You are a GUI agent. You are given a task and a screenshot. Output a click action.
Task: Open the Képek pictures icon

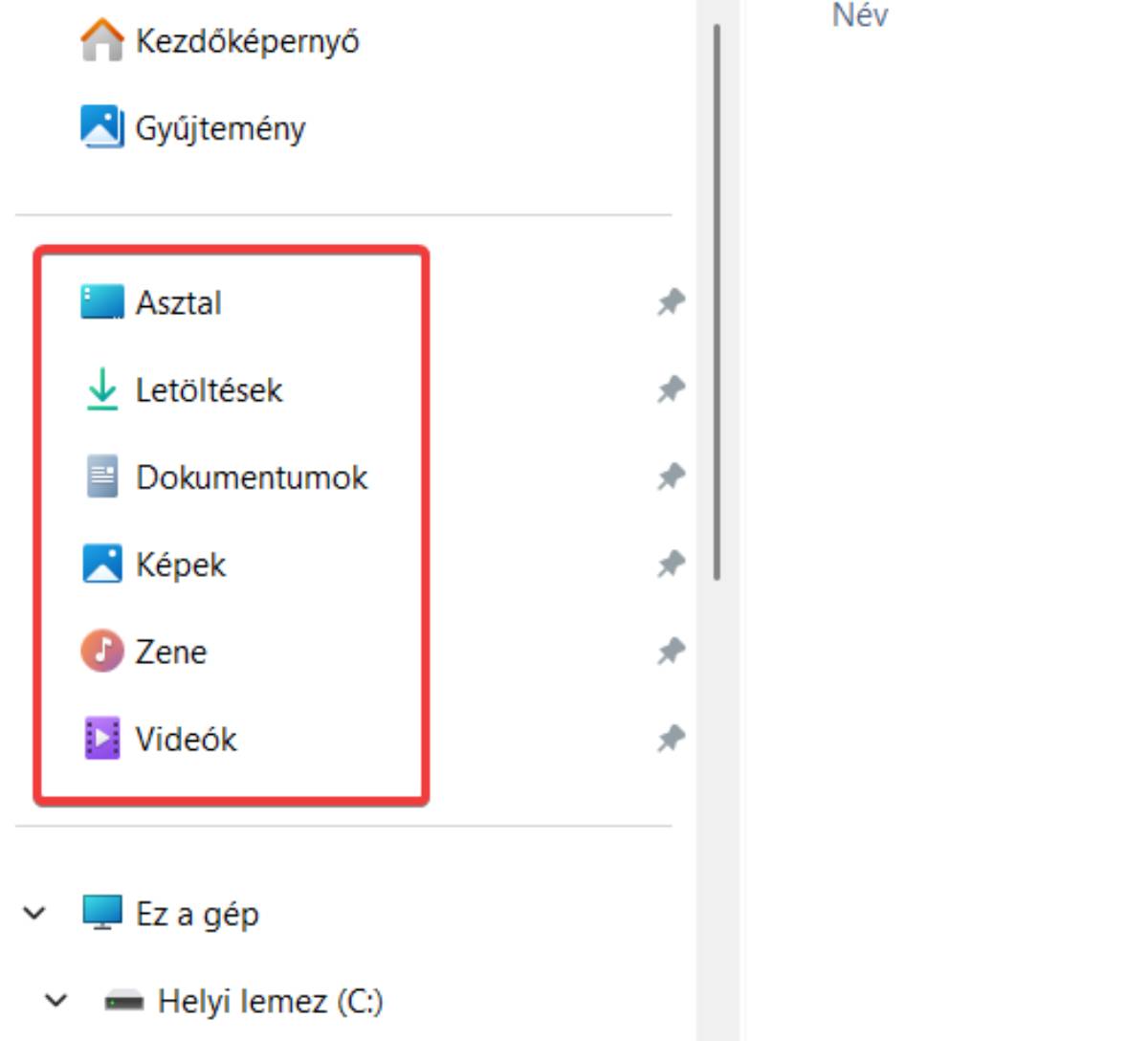[101, 564]
